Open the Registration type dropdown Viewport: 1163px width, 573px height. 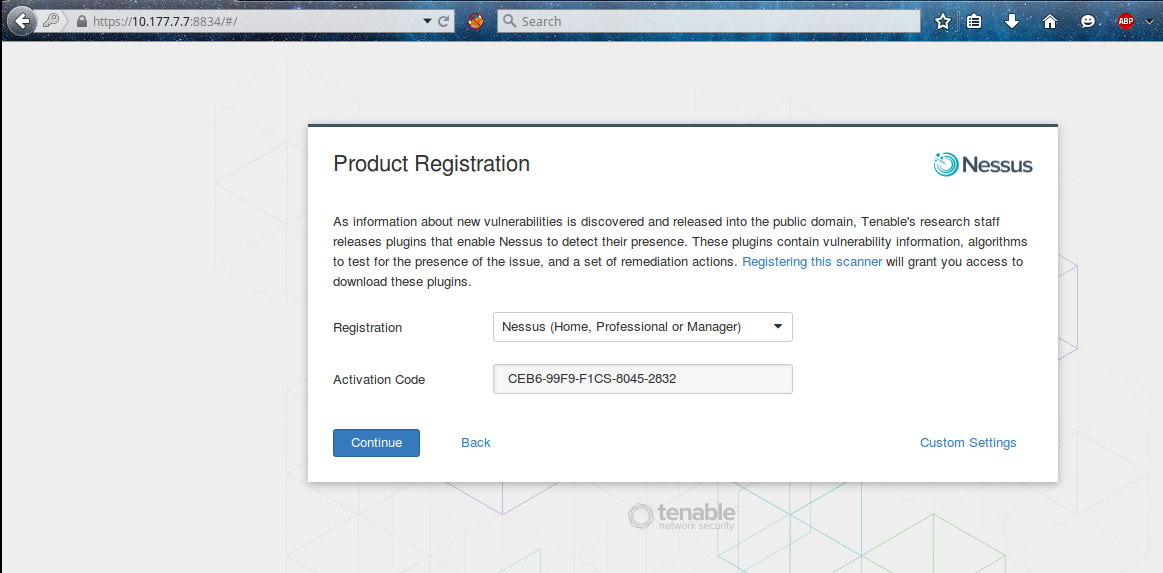642,327
